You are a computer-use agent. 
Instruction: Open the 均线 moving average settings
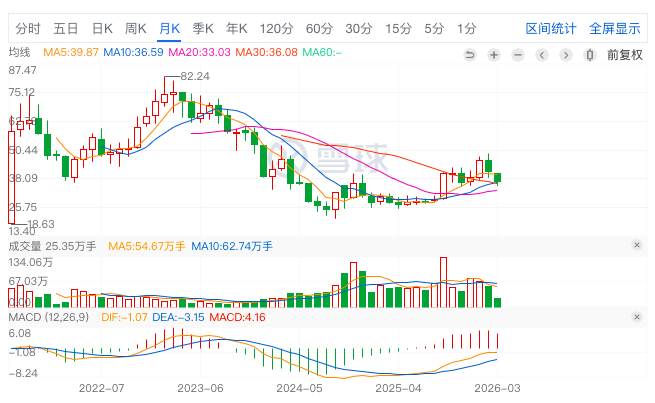20,52
